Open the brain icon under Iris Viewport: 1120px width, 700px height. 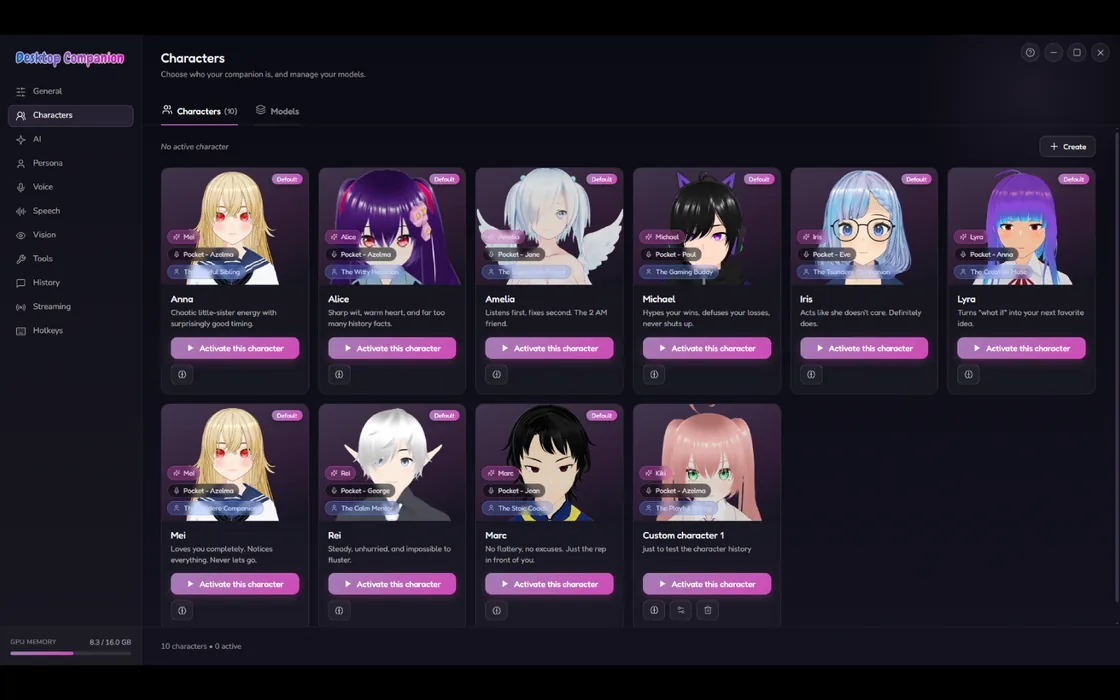point(811,374)
